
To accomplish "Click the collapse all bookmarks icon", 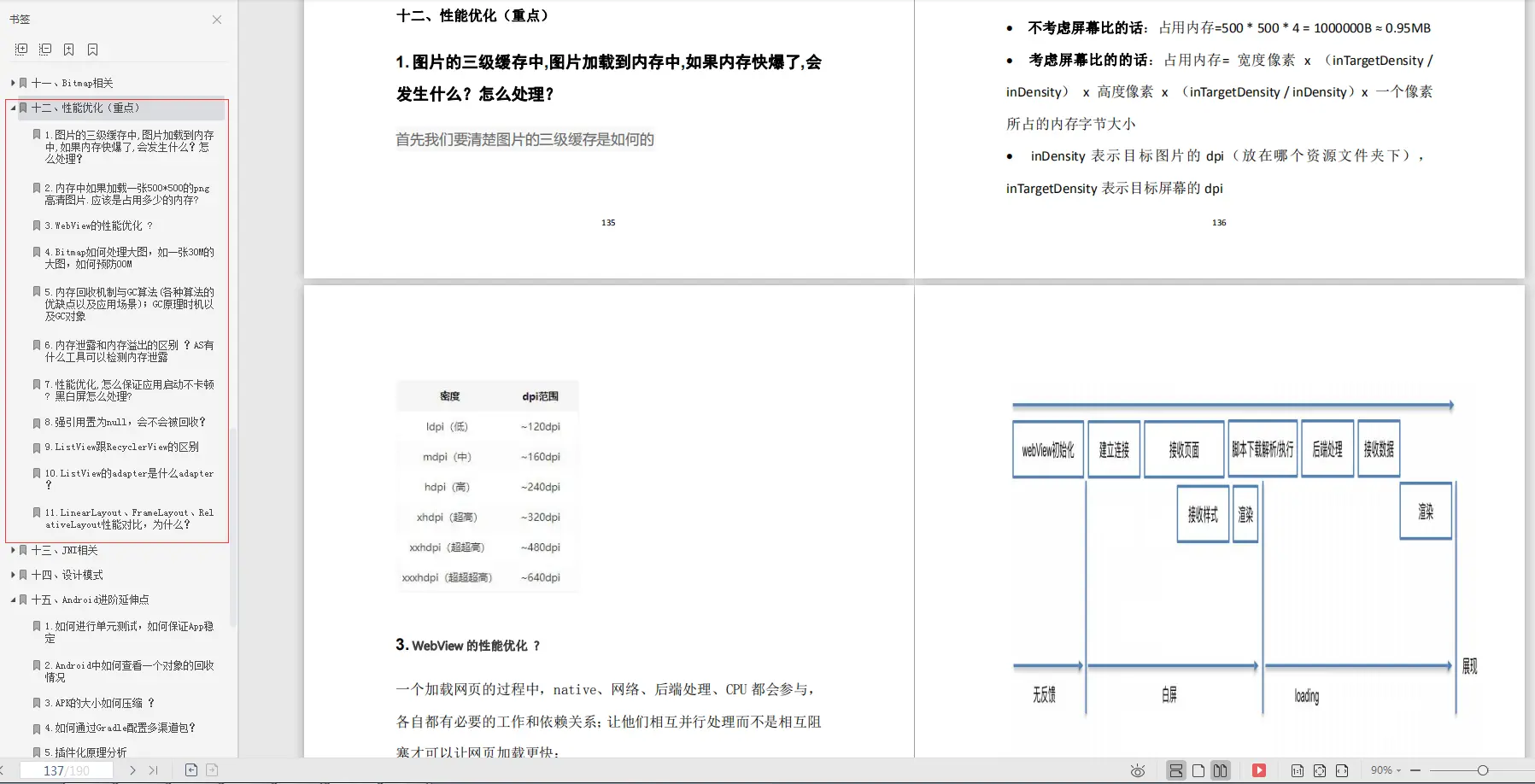I will pos(45,50).
